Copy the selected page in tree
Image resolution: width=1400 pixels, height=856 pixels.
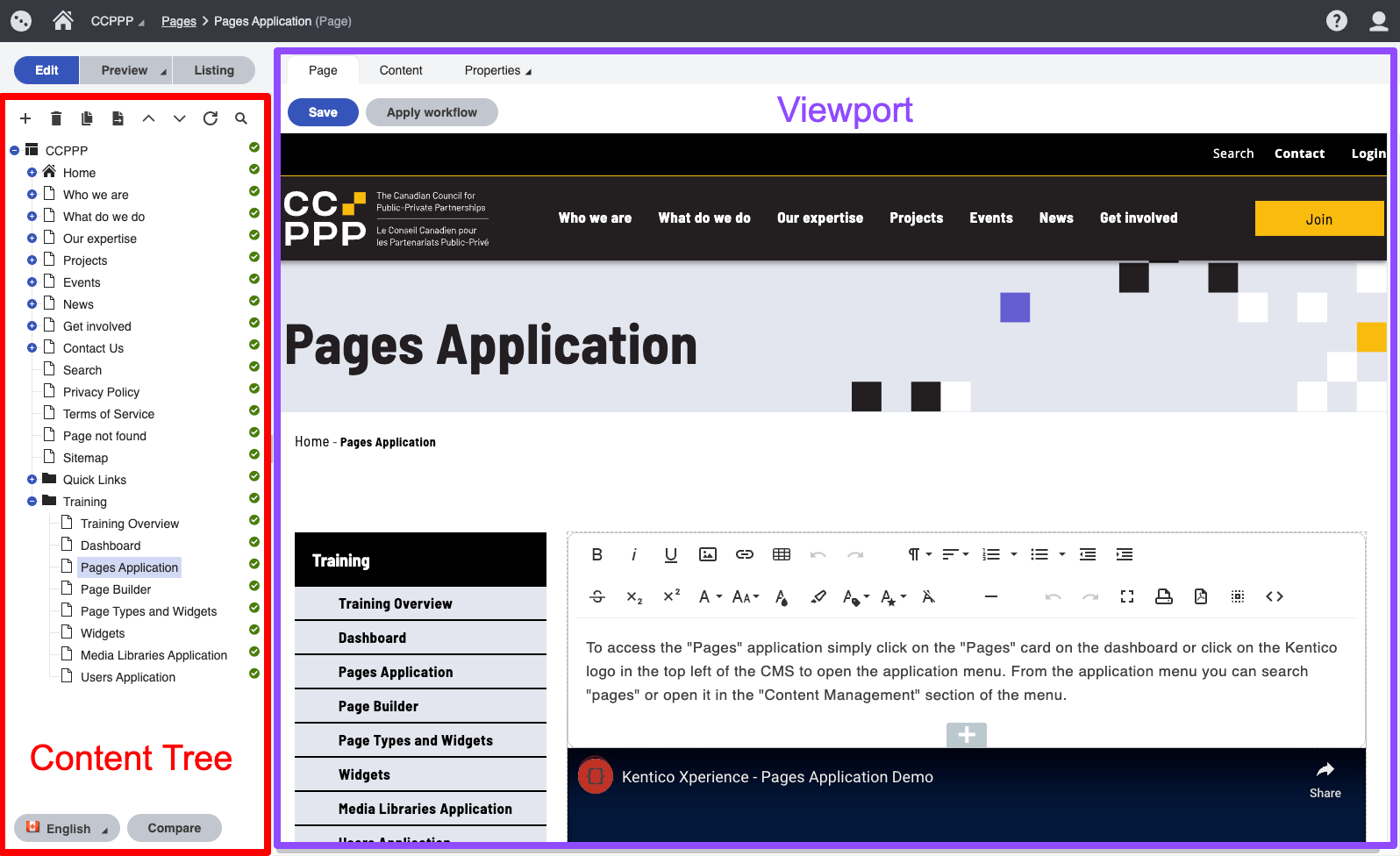(87, 118)
